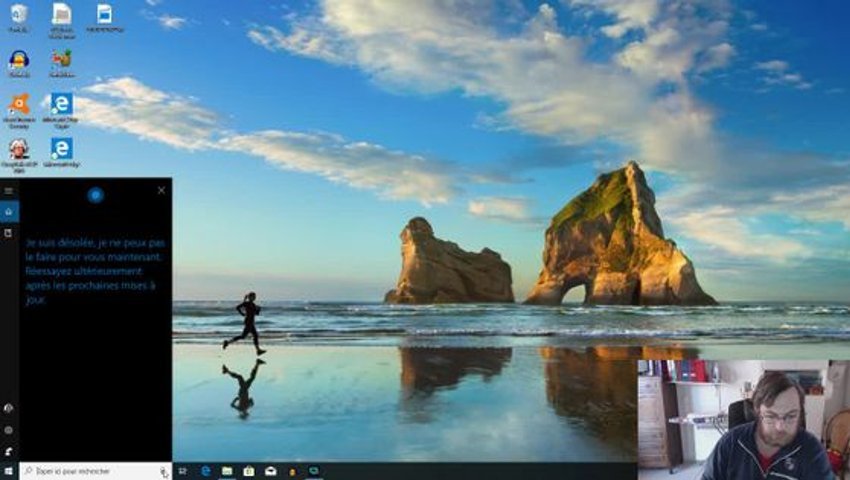Close the Cortana panel
This screenshot has width=850, height=480.
(x=162, y=190)
